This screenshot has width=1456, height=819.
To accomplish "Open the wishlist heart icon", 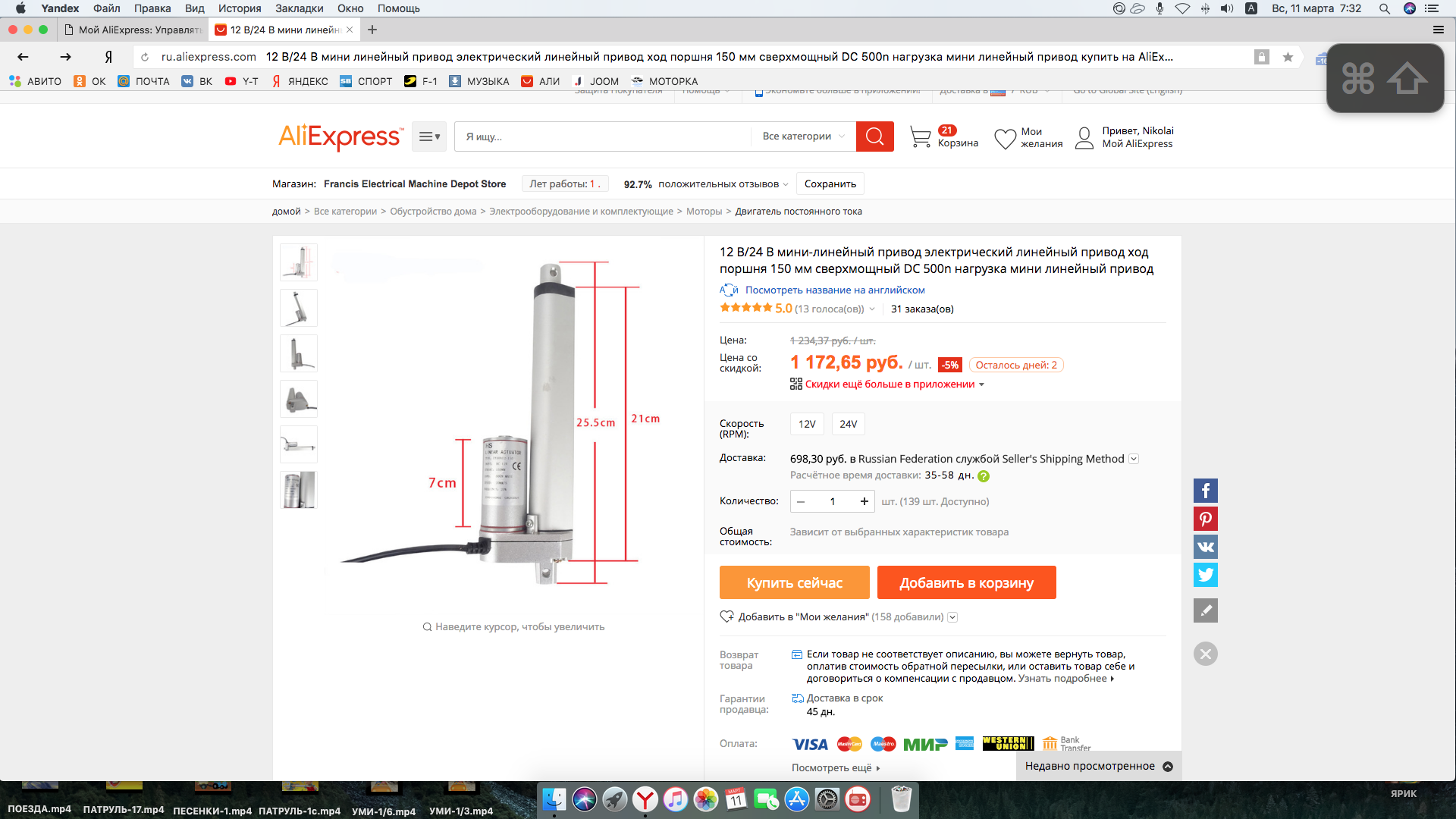I will tap(1005, 139).
